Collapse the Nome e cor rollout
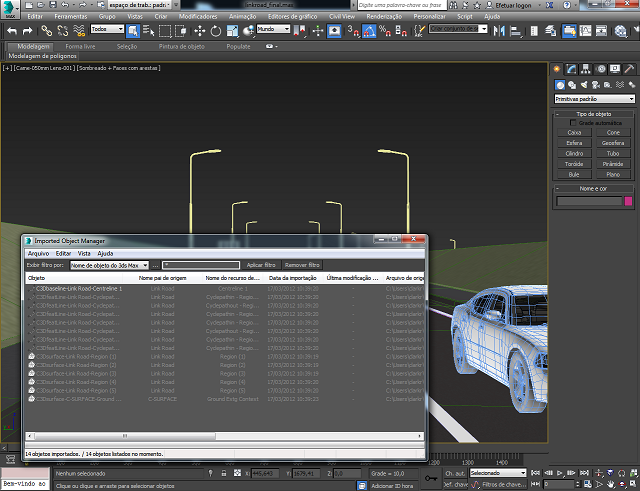This screenshot has height=491, width=640. [x=595, y=188]
